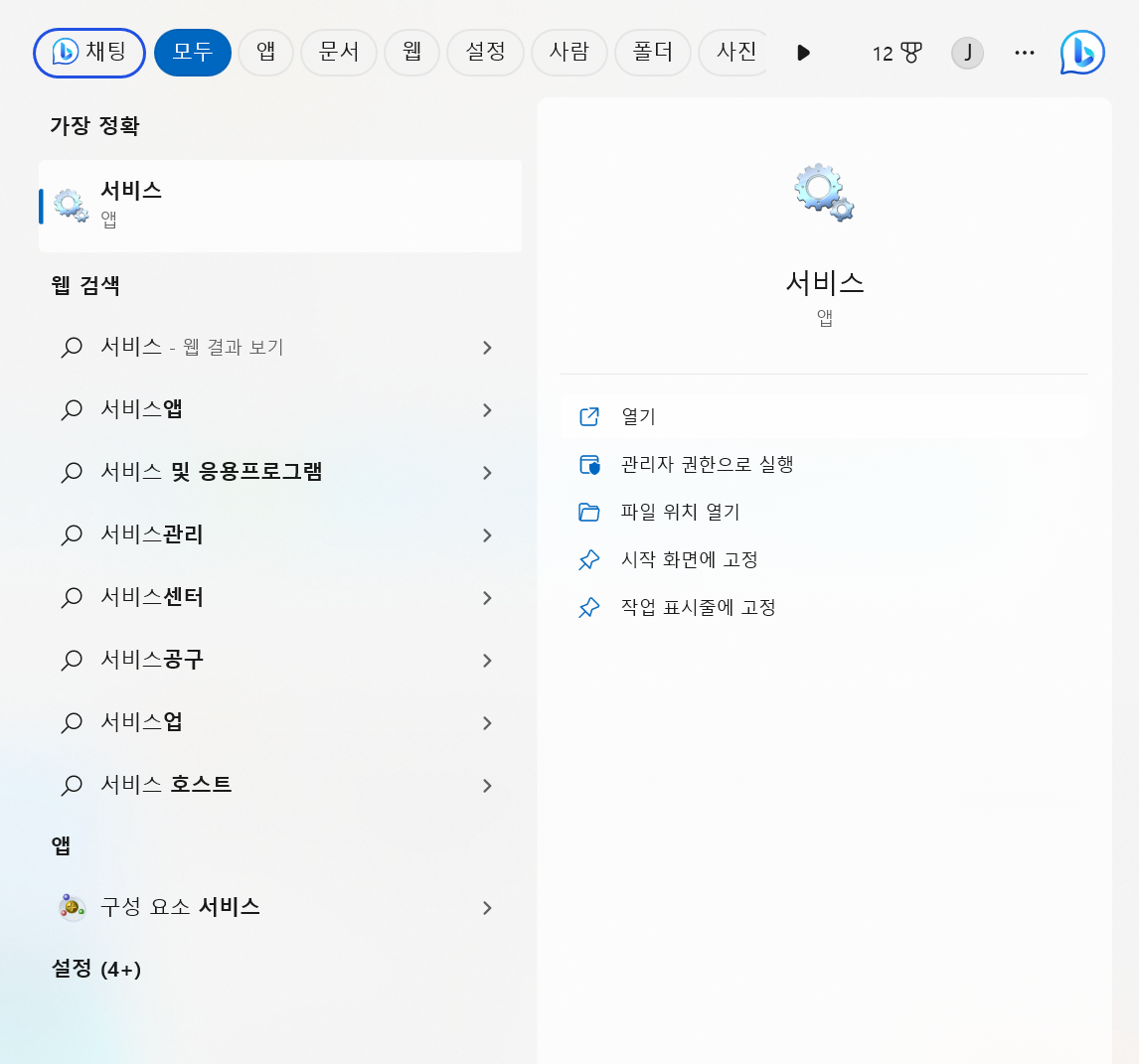This screenshot has height=1064, width=1139.
Task: Expand the 설정 (4+) results group
Action: [95, 969]
